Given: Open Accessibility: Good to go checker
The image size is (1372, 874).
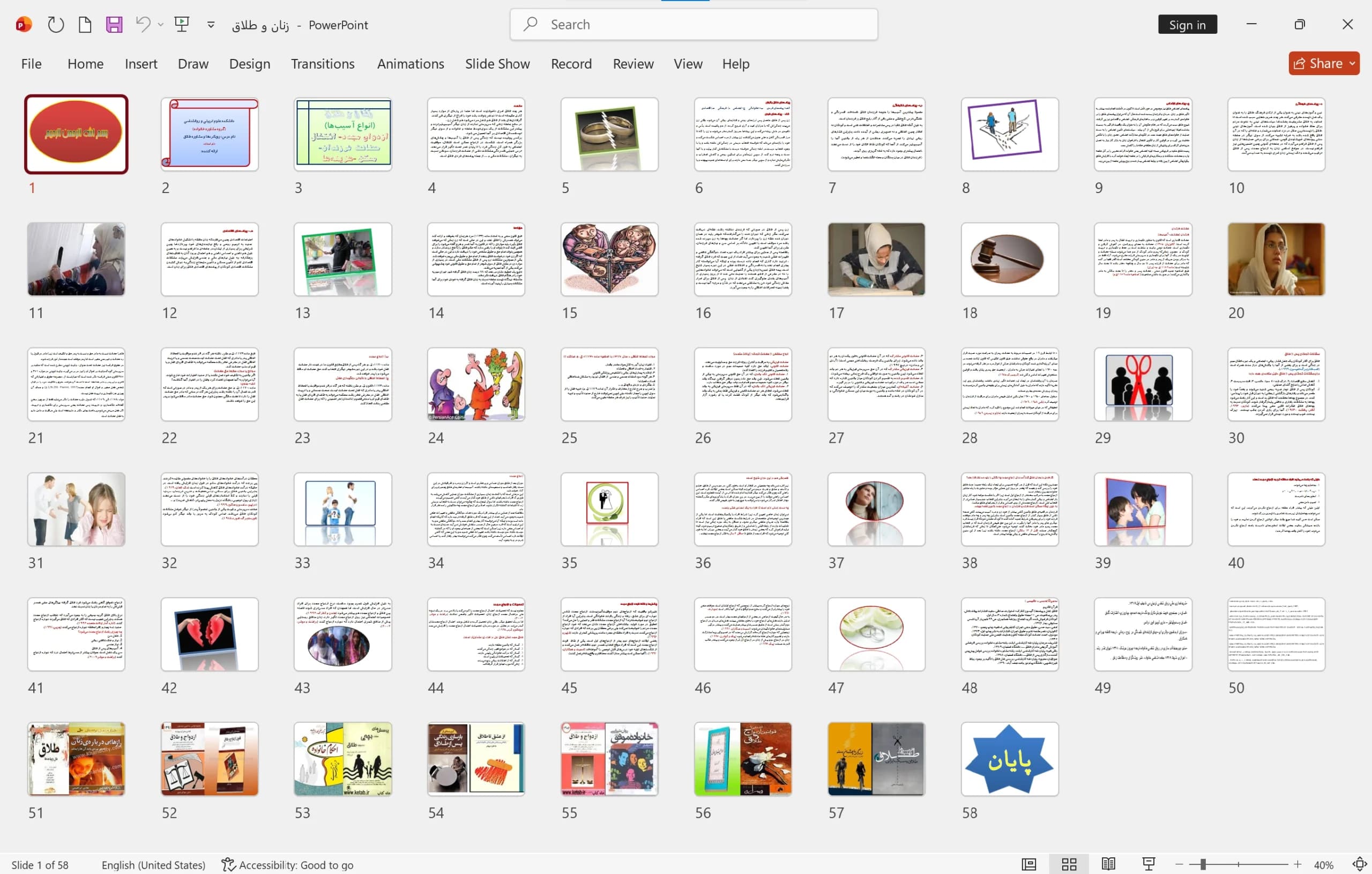Looking at the screenshot, I should [288, 865].
